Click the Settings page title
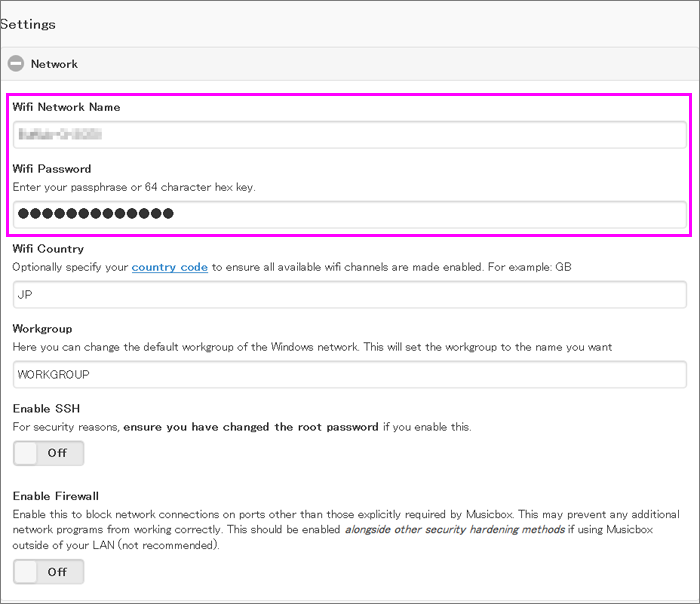 (28, 24)
